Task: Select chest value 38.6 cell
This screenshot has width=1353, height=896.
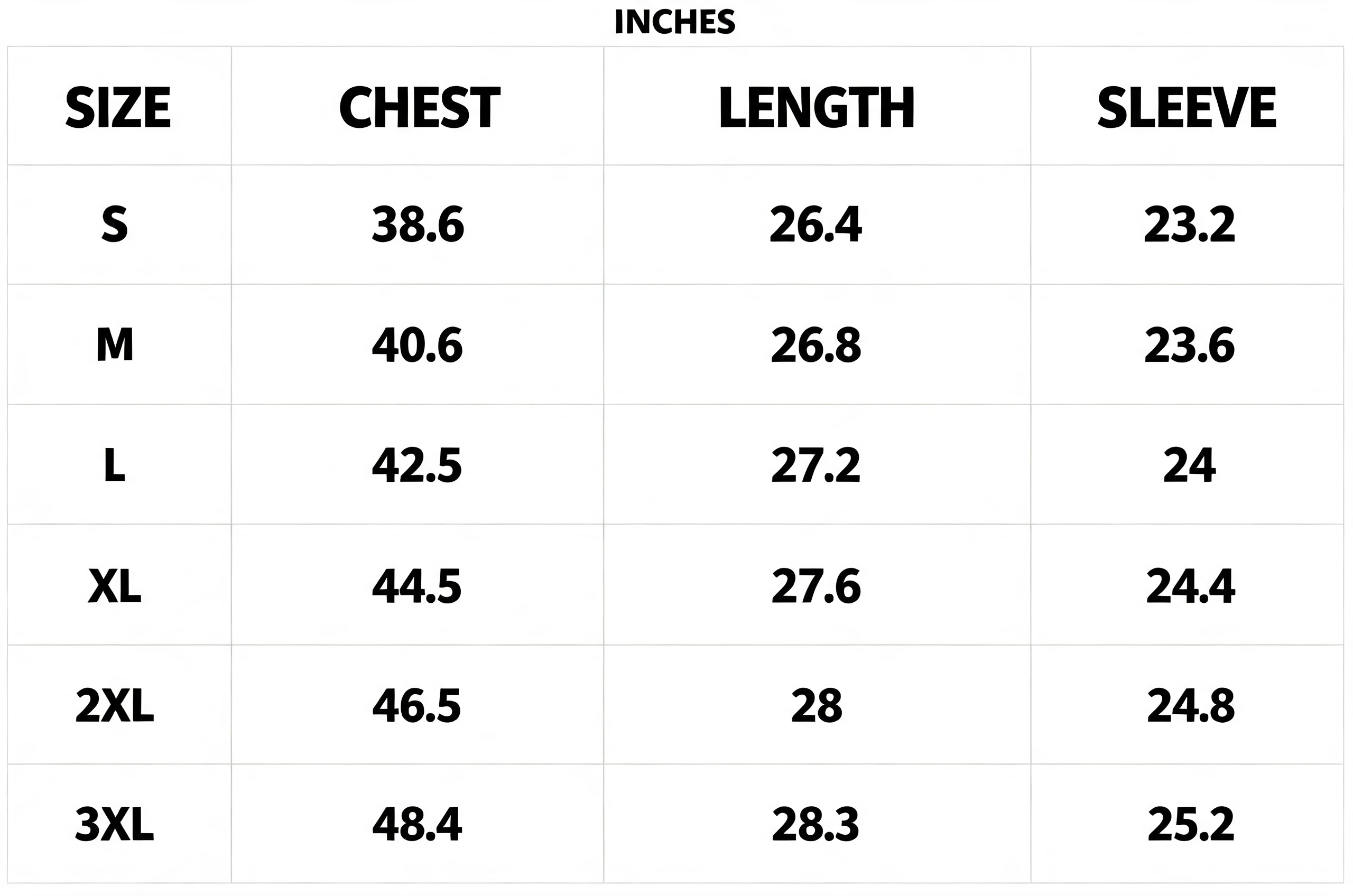Action: pos(418,225)
